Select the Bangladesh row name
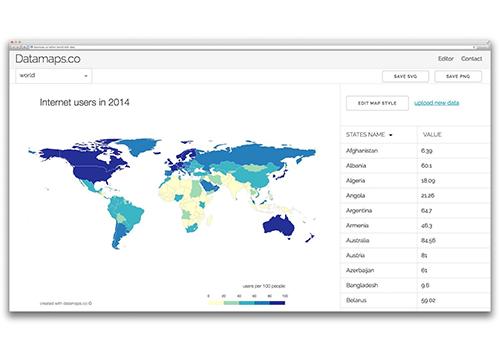Image resolution: width=500 pixels, height=360 pixels. [362, 285]
